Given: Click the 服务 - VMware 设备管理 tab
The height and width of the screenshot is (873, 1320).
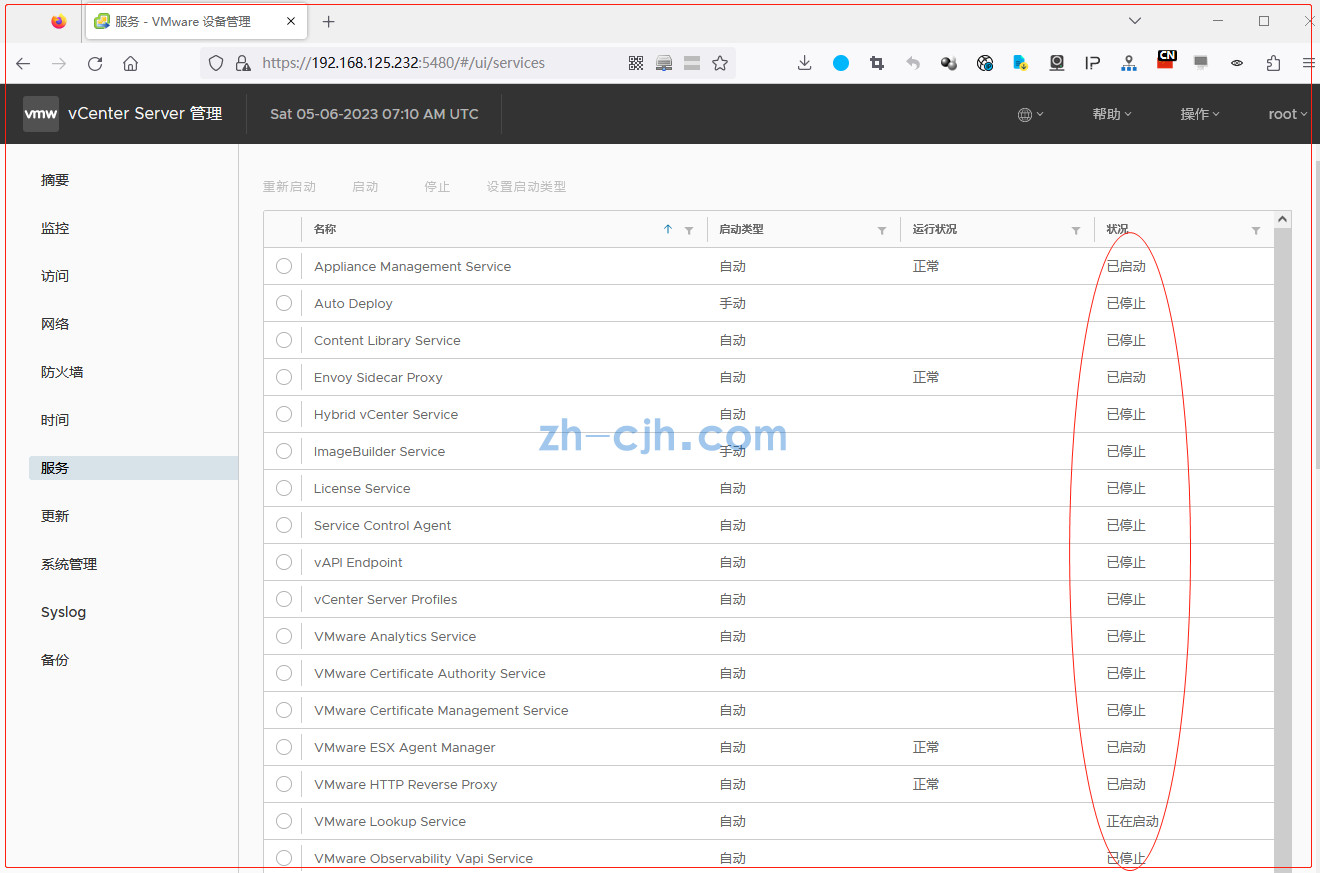Looking at the screenshot, I should click(x=195, y=21).
